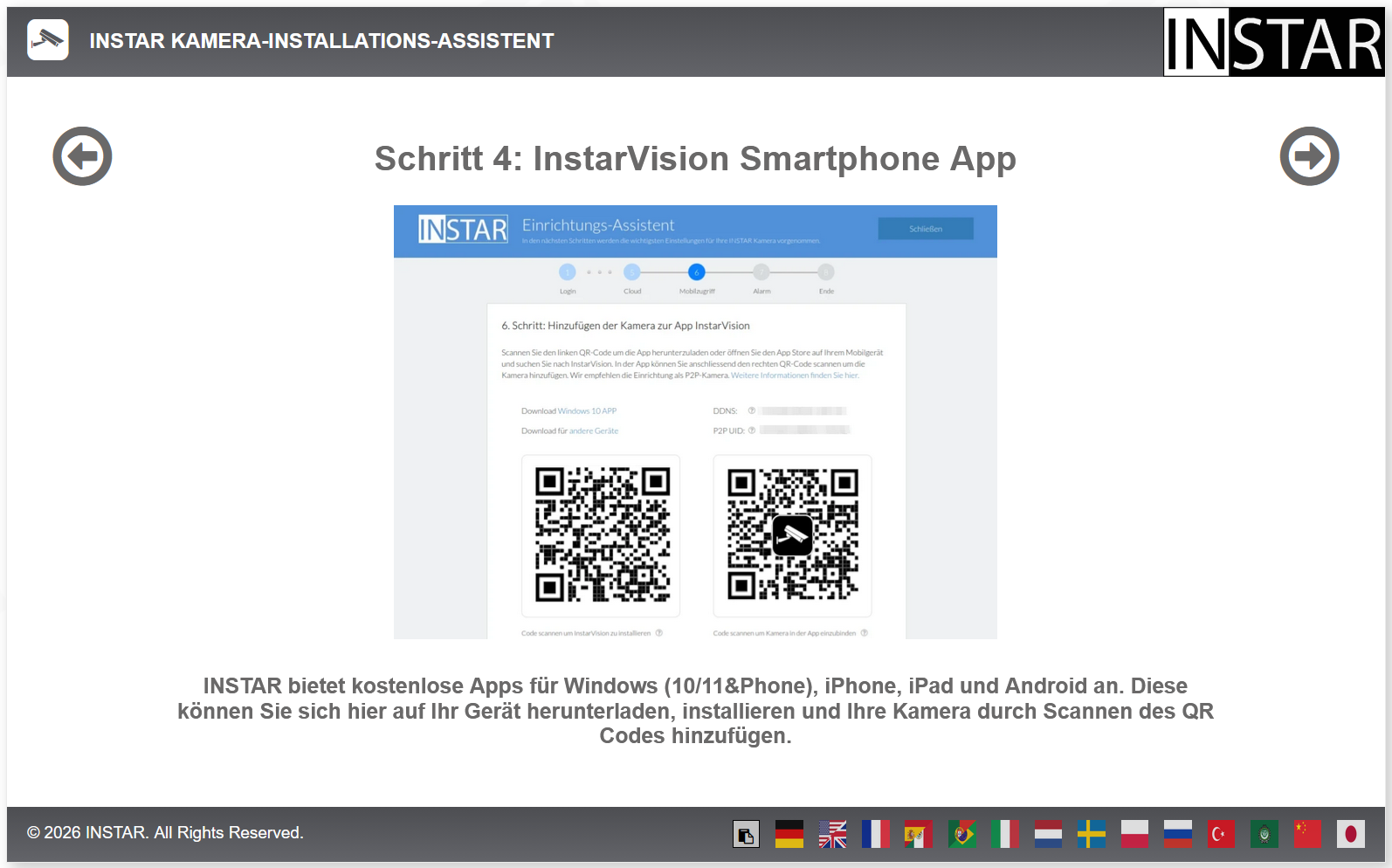The width and height of the screenshot is (1392, 868).
Task: Advance to the next installation step
Action: click(1309, 156)
